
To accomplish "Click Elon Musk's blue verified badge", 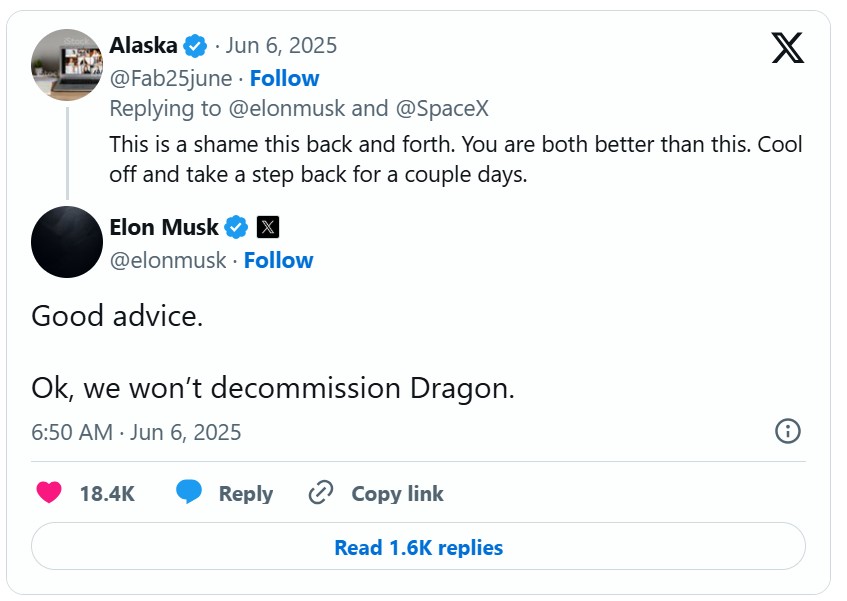I will point(236,228).
